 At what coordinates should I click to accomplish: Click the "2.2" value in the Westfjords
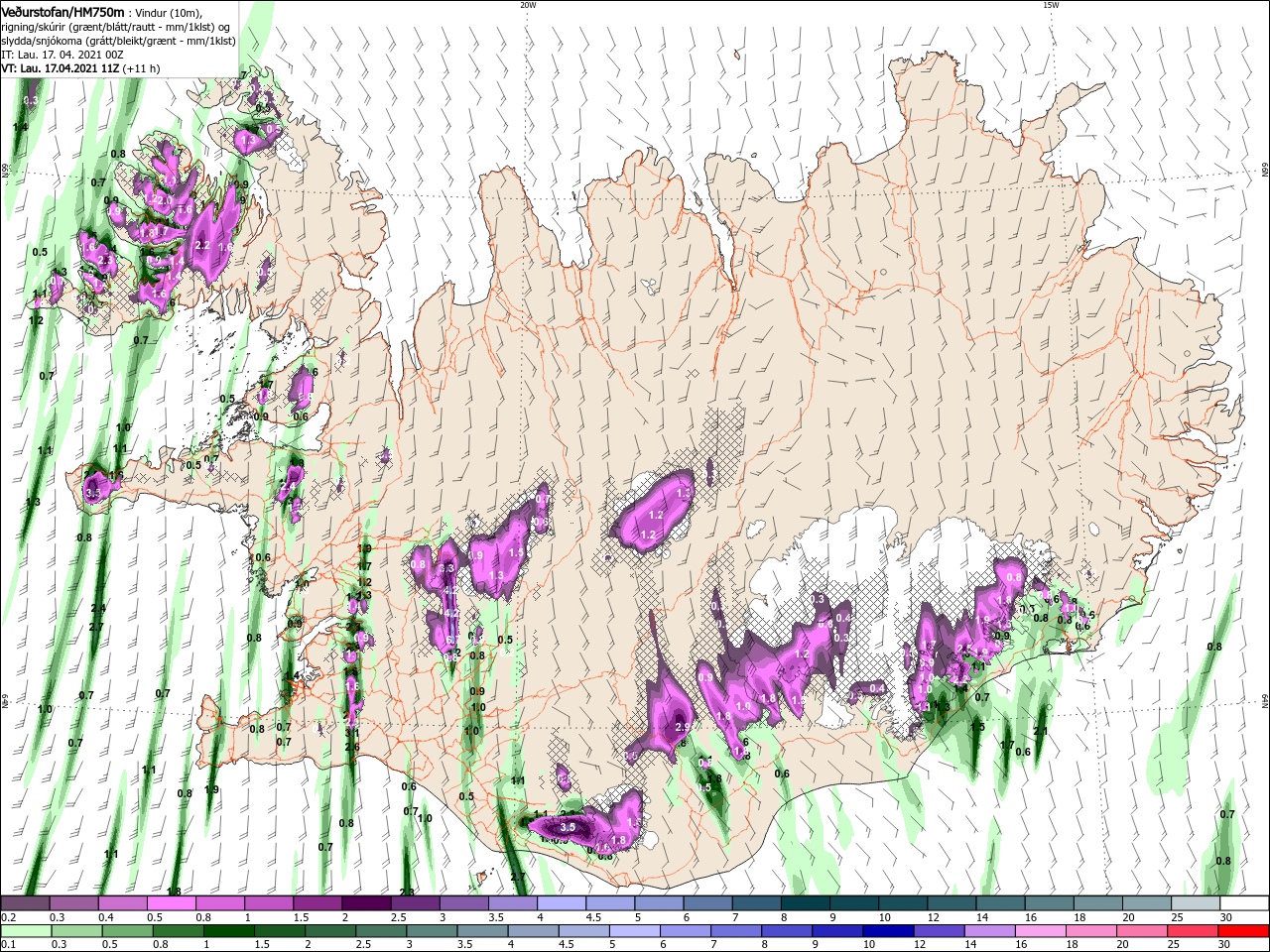(203, 244)
